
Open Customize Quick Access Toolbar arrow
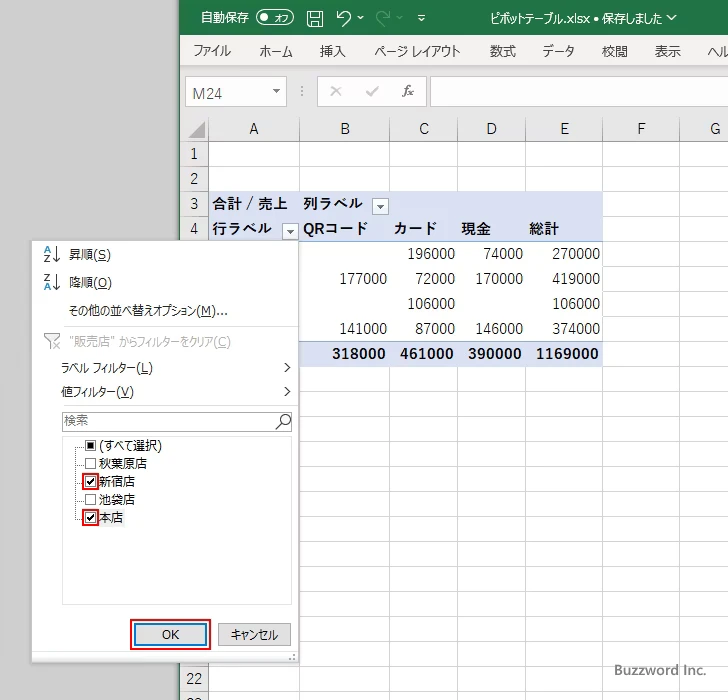pos(422,19)
